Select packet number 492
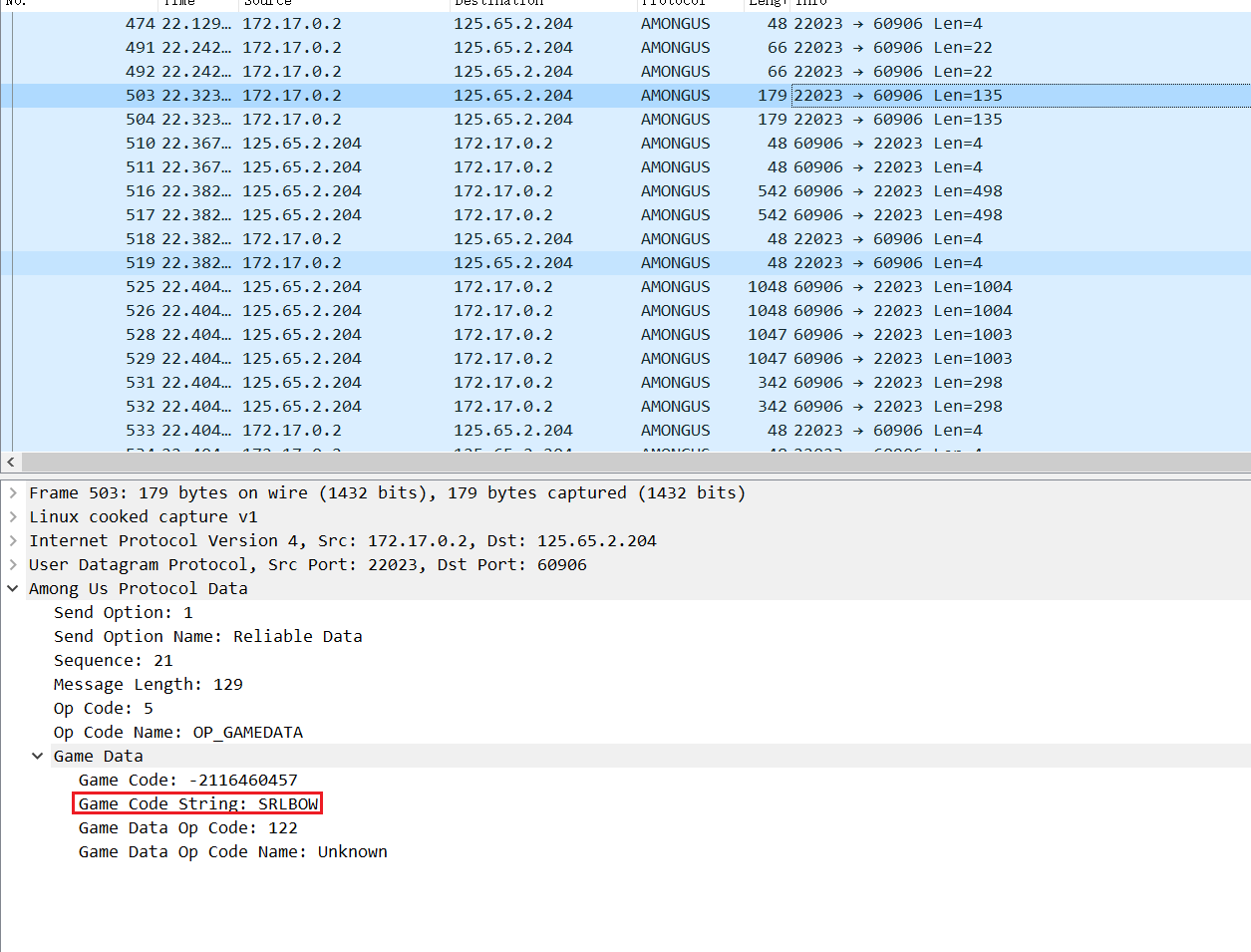Screen dimensions: 1251x952 click(625, 72)
